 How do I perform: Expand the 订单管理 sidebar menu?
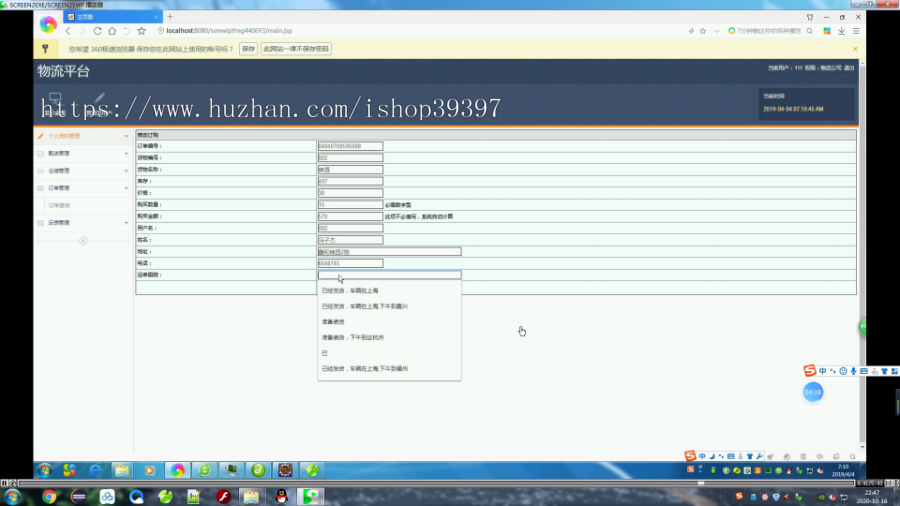82,188
